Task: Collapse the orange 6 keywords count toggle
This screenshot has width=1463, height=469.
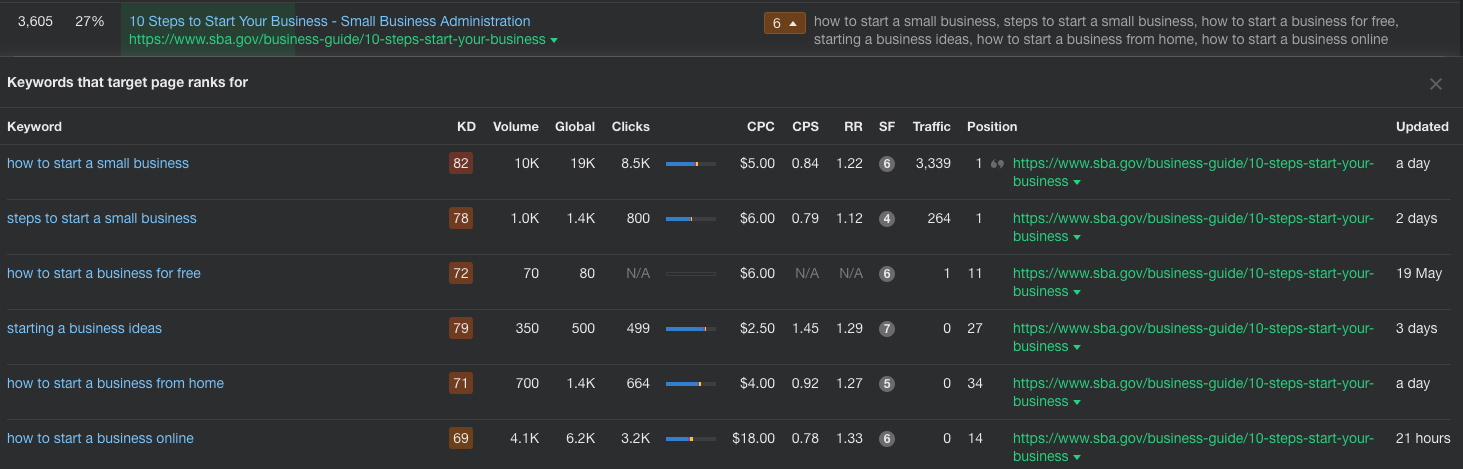Action: click(785, 23)
